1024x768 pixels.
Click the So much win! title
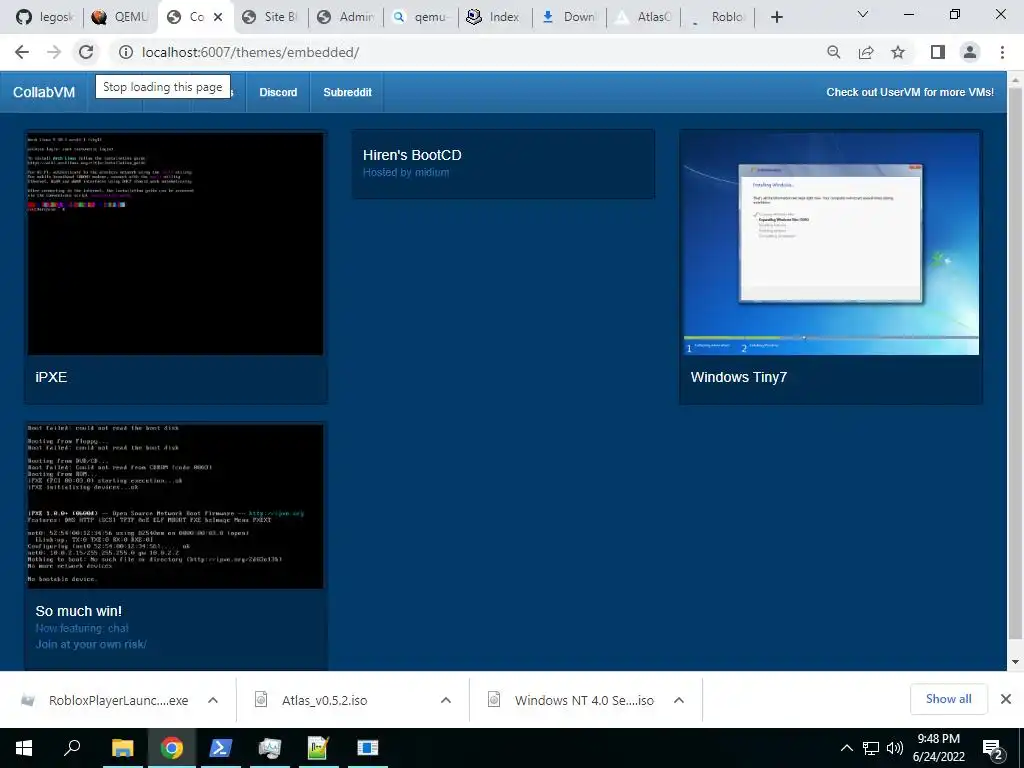78,611
